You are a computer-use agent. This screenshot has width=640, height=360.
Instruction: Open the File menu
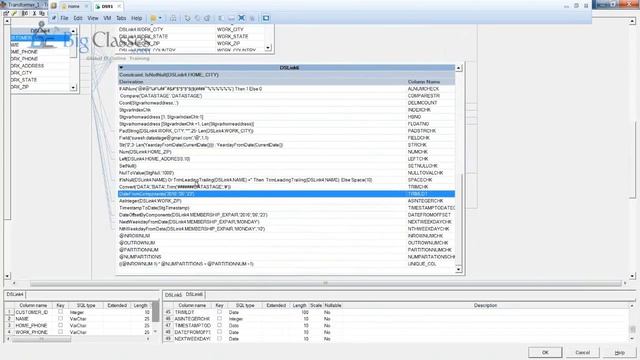64,18
